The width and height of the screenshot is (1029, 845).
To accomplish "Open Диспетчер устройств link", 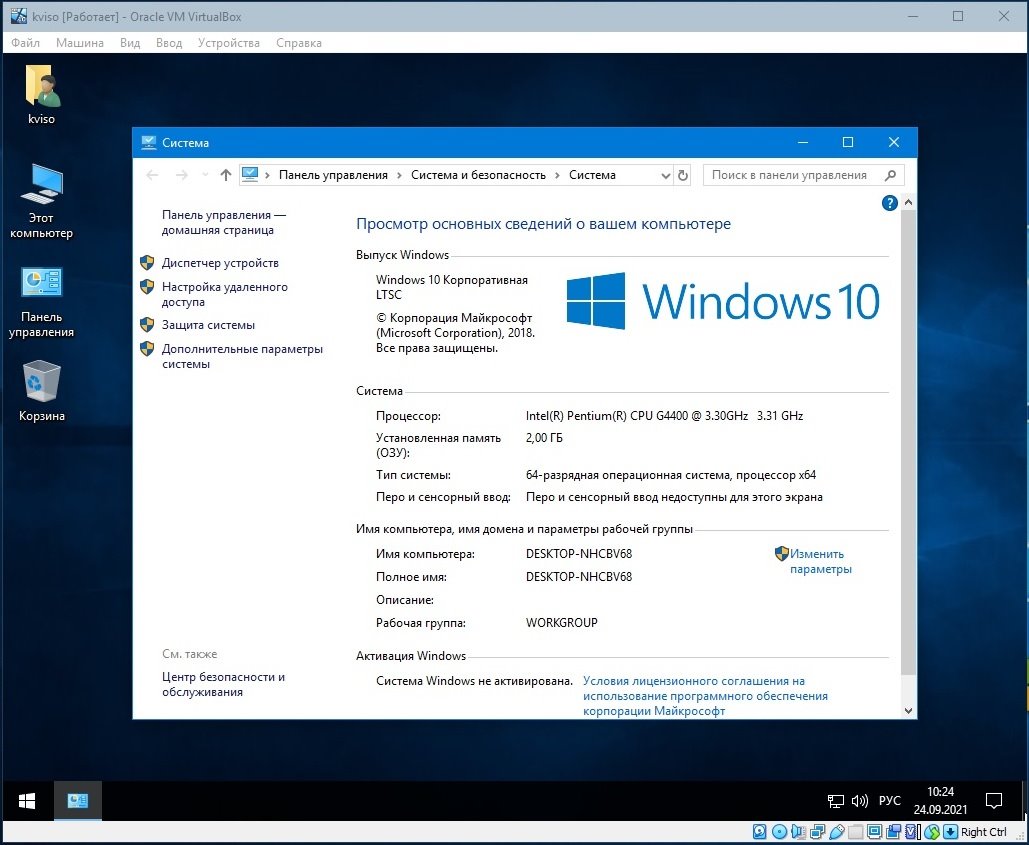I will pyautogui.click(x=220, y=263).
